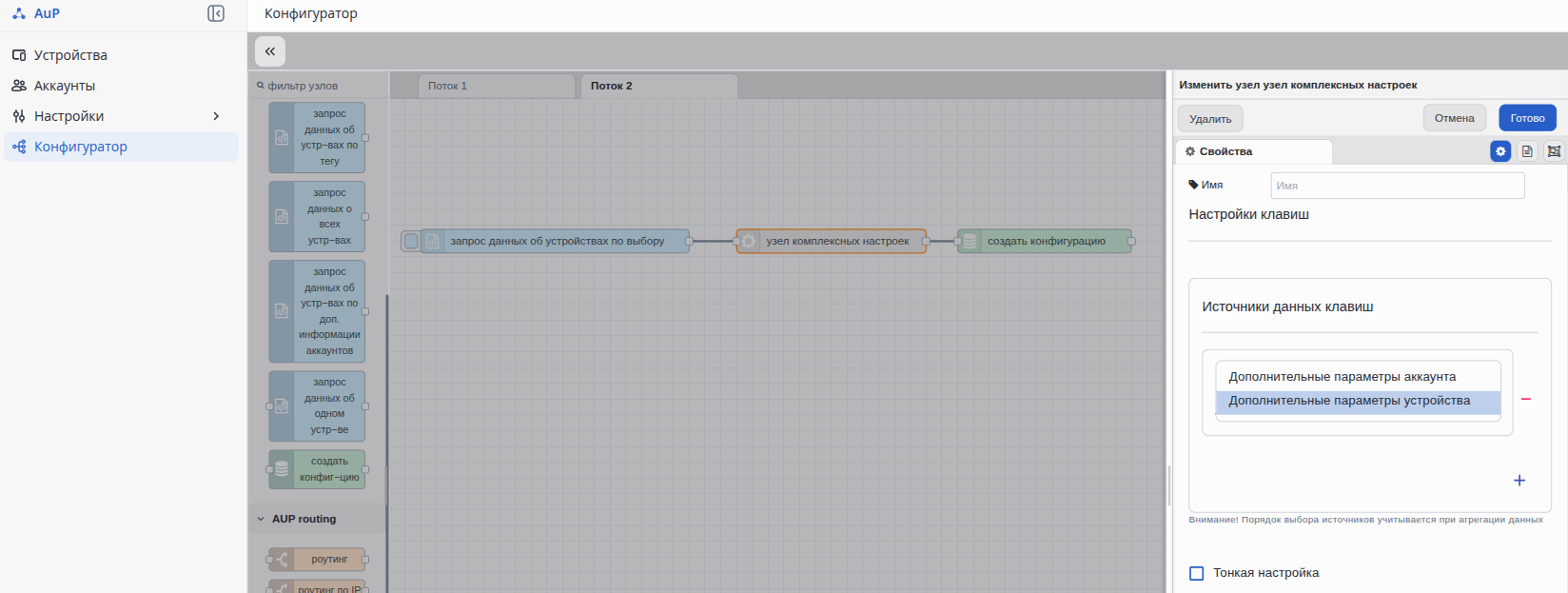Image resolution: width=1568 pixels, height=593 pixels.
Task: Click the Удалить button
Action: [1210, 119]
